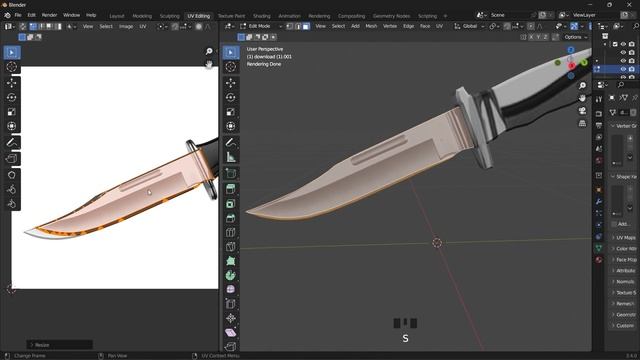This screenshot has width=640, height=360.
Task: Choose the Move tool in 3D viewport
Action: pyautogui.click(x=231, y=83)
